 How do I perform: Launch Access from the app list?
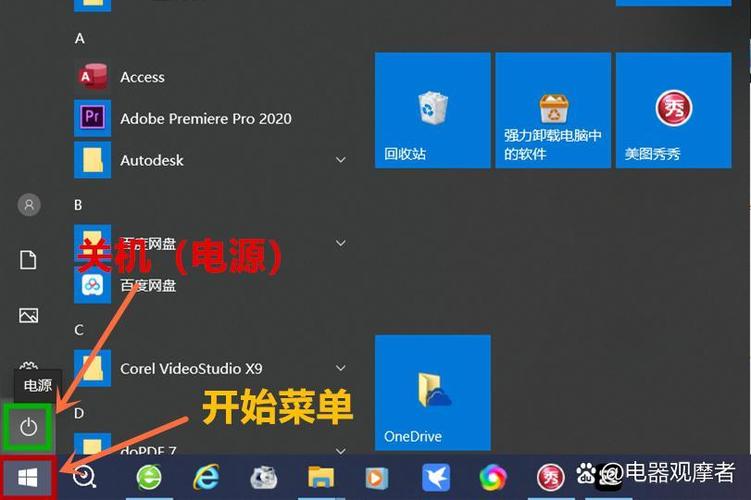[120, 77]
